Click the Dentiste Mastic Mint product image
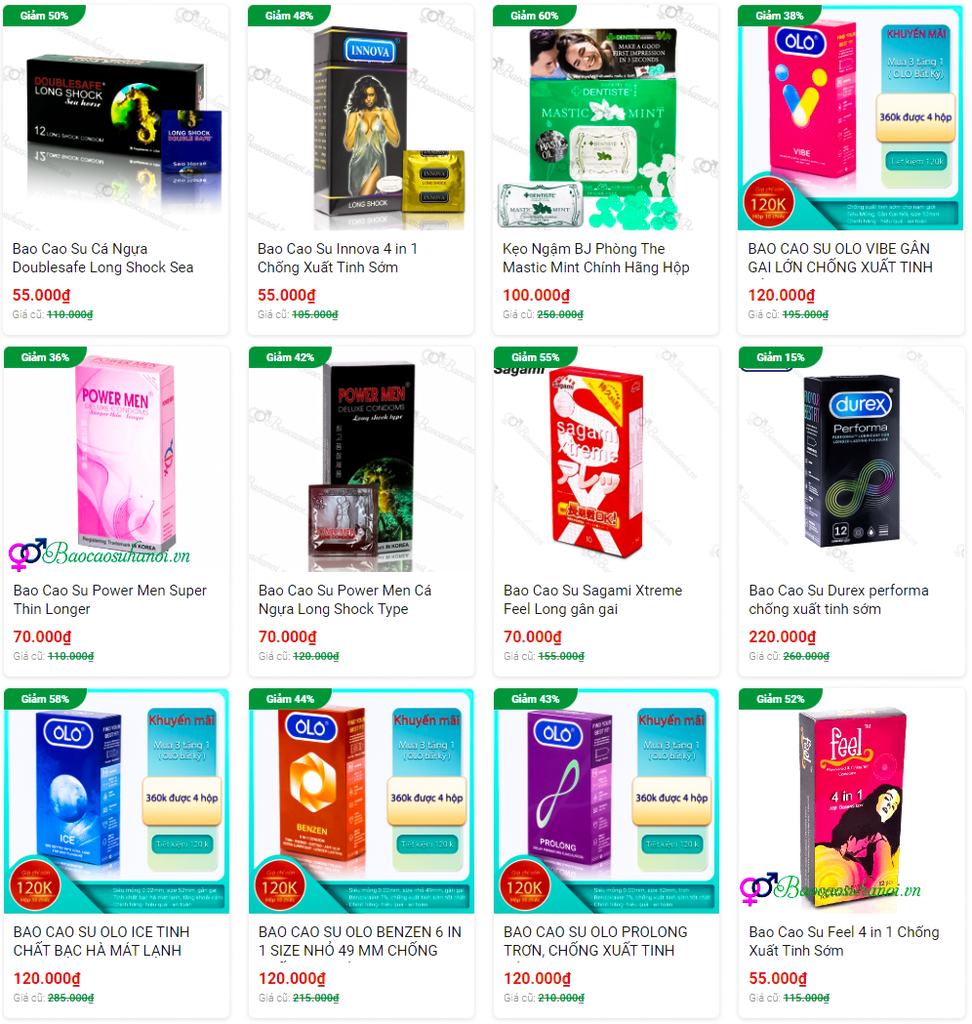Viewport: 972px width, 1024px height. (x=606, y=118)
